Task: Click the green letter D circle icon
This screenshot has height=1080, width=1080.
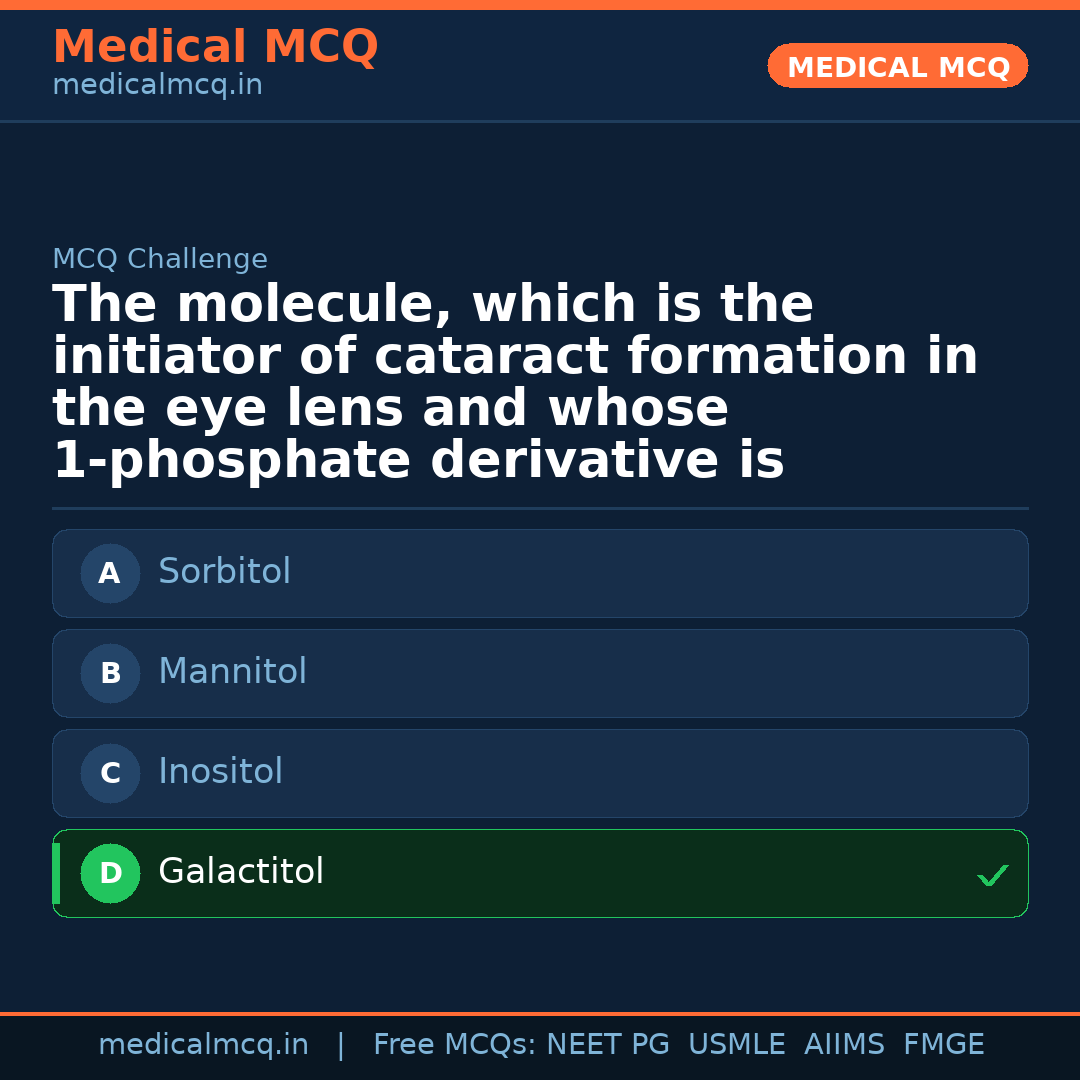Action: tap(110, 873)
